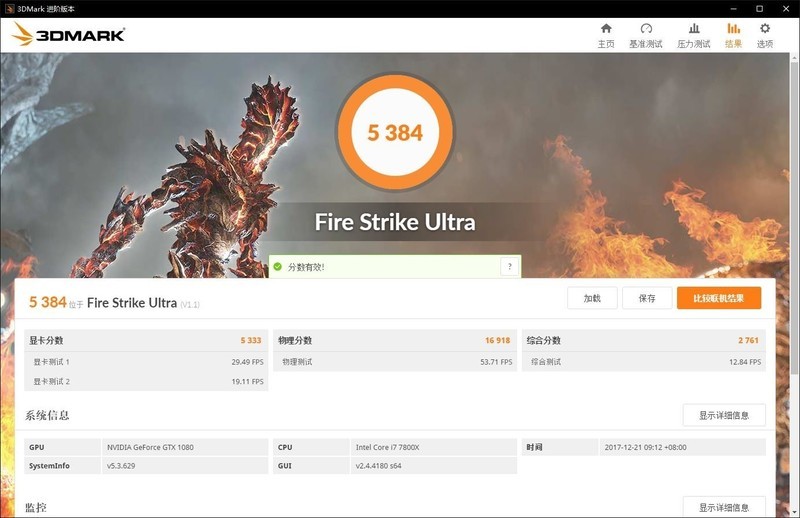Screen dimensions: 800x518
Task: Open Results (结果) bar chart icon
Action: [x=733, y=29]
